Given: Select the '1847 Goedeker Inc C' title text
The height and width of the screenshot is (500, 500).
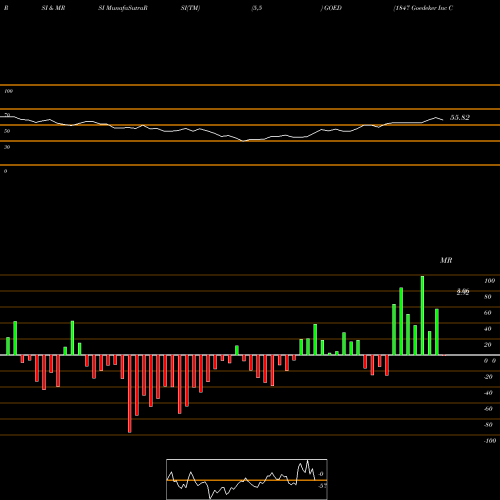Looking at the screenshot, I should (x=423, y=8).
